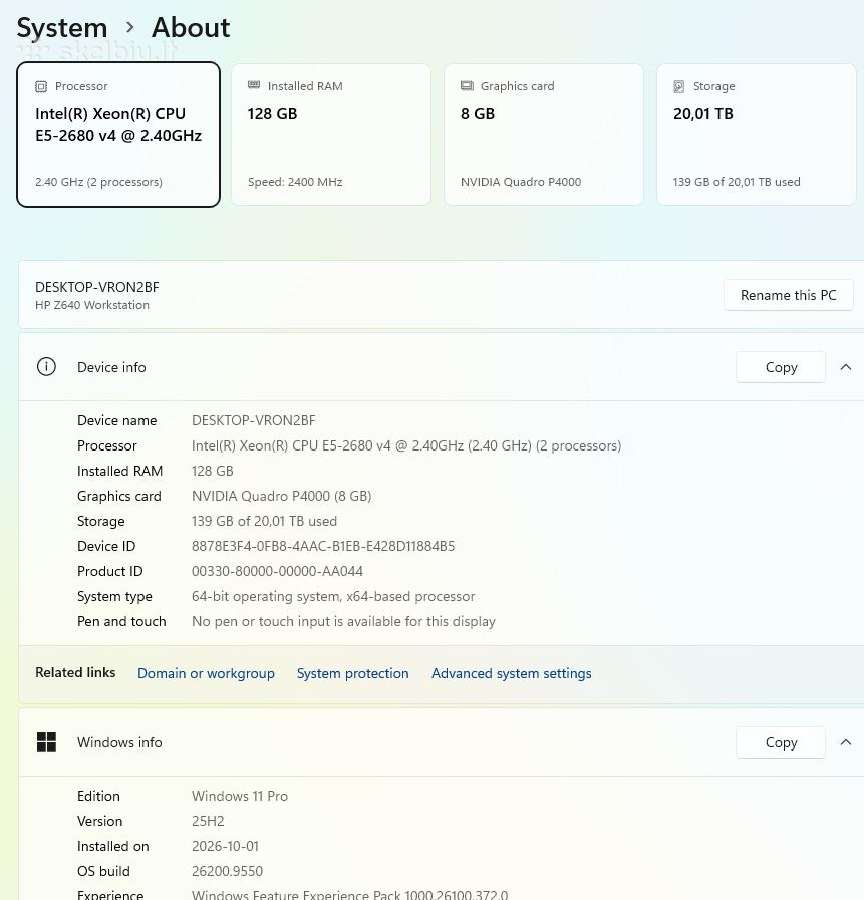Collapse the Windows info section
This screenshot has height=900, width=864.
coord(846,742)
